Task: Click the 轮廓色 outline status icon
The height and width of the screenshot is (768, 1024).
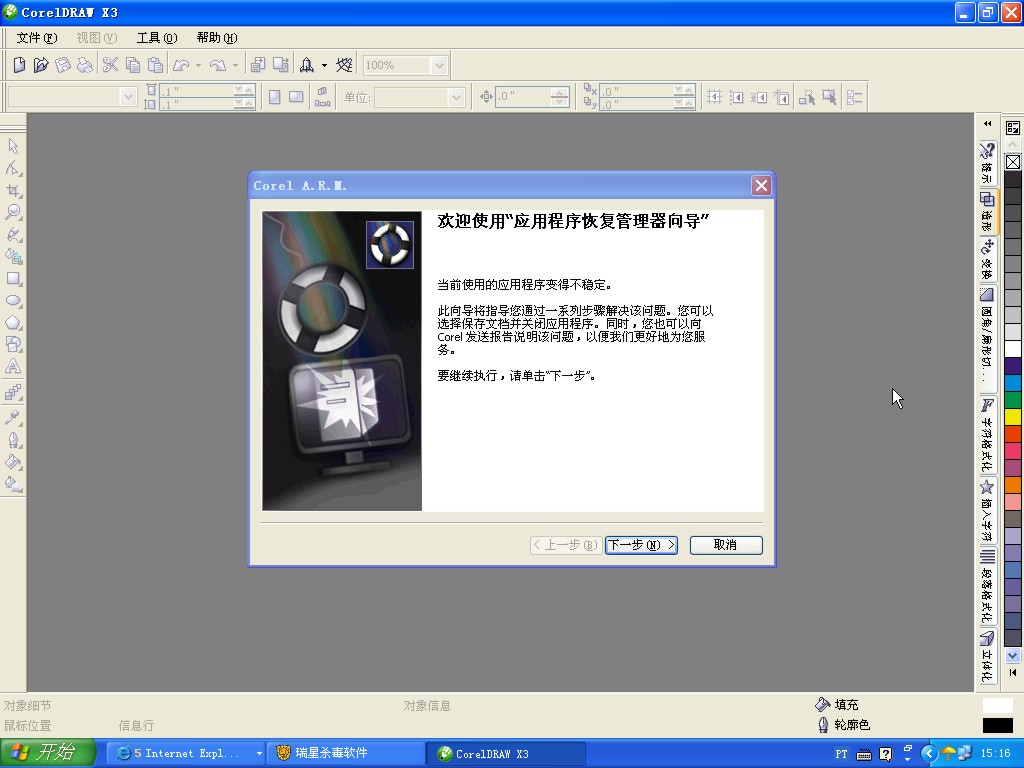Action: [823, 724]
